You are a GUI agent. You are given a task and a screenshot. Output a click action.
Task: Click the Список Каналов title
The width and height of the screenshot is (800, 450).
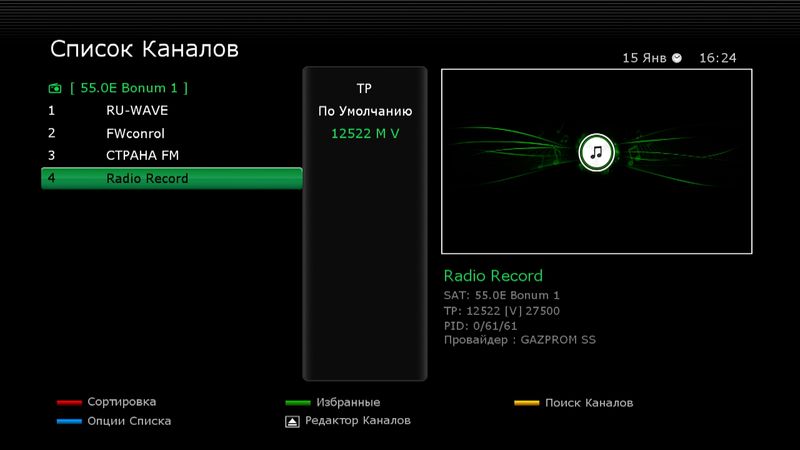[145, 48]
